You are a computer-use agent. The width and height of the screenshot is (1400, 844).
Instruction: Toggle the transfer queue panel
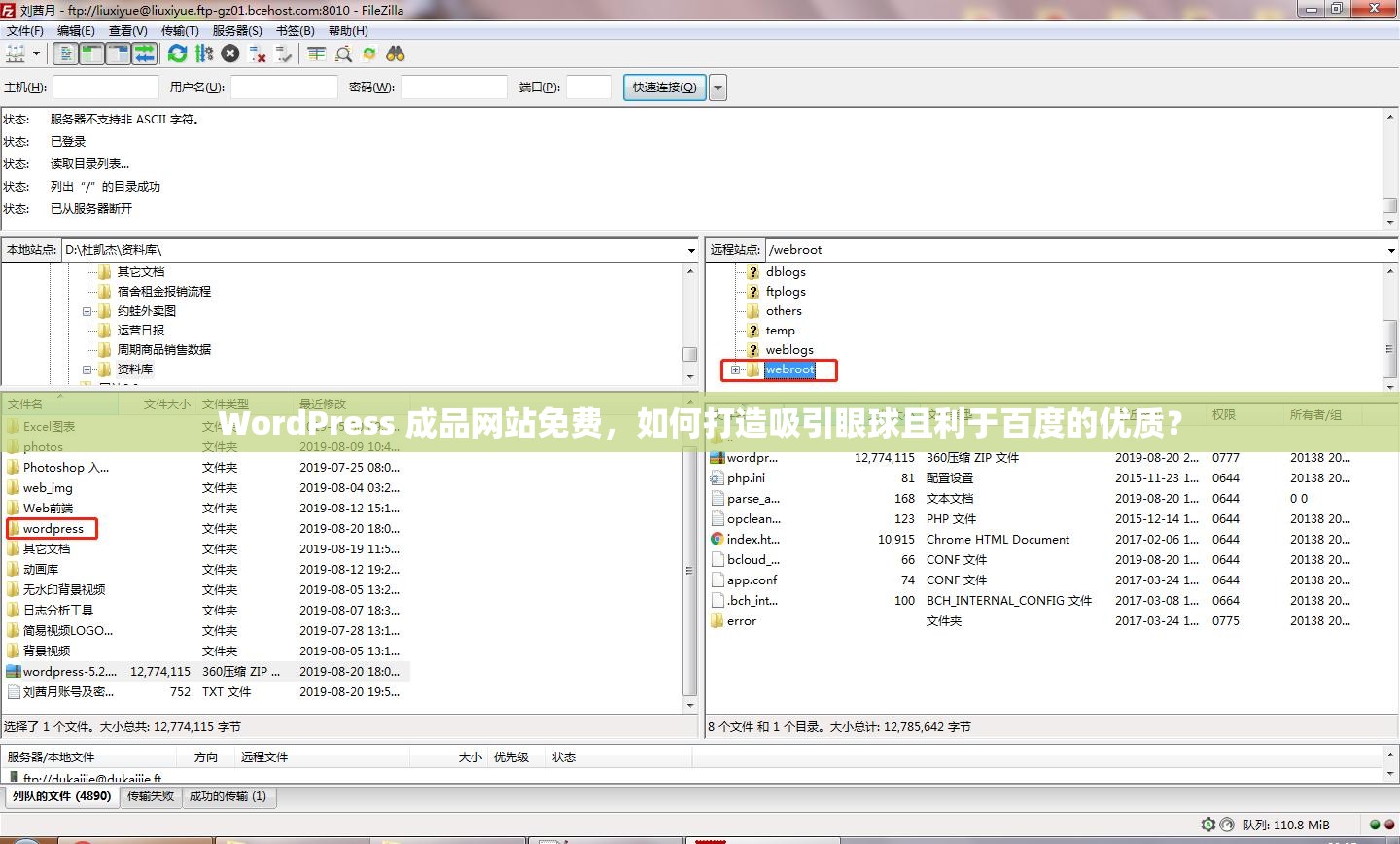pyautogui.click(x=145, y=53)
